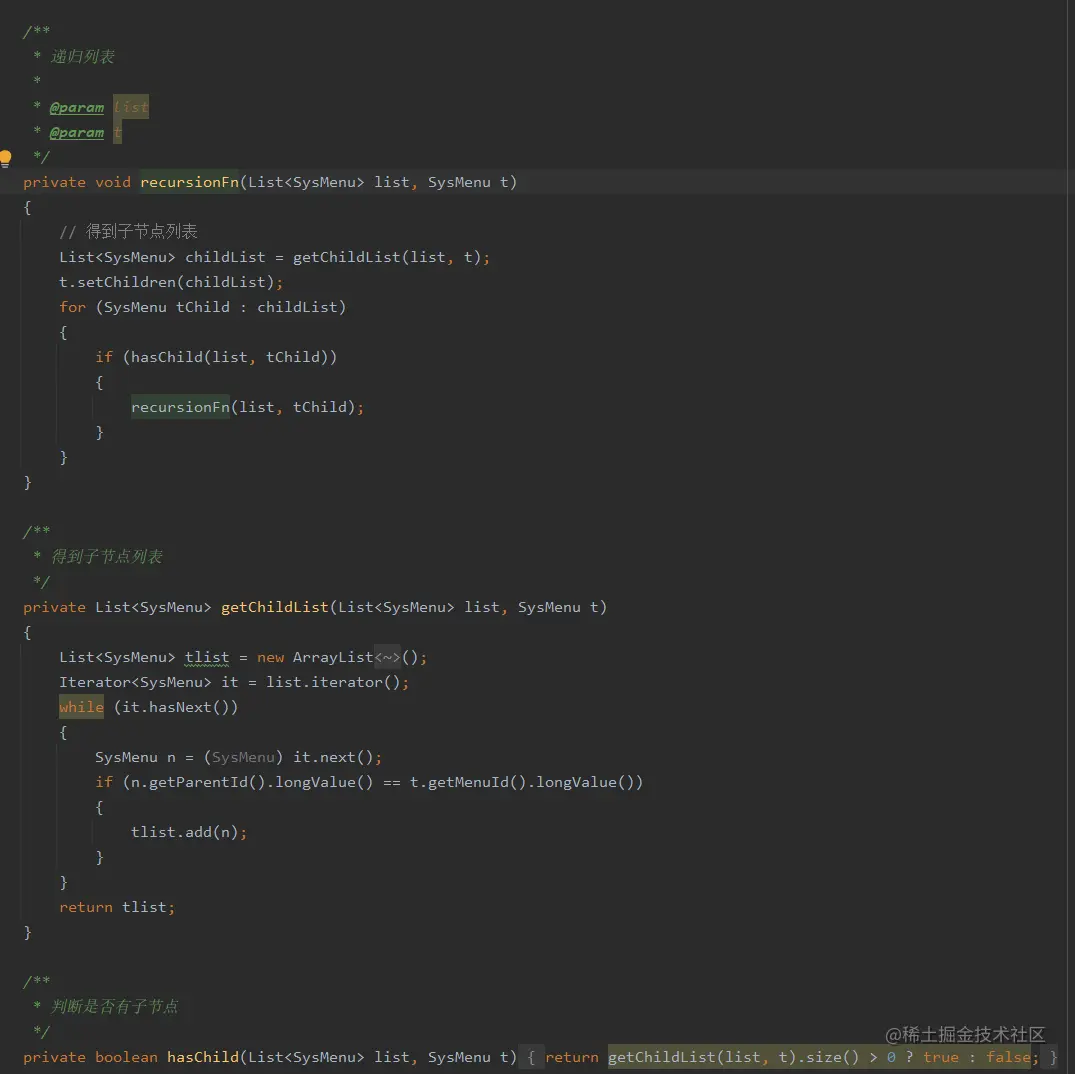Click the underlined 'tlist' variable declaration
This screenshot has height=1074, width=1075.
pos(207,657)
